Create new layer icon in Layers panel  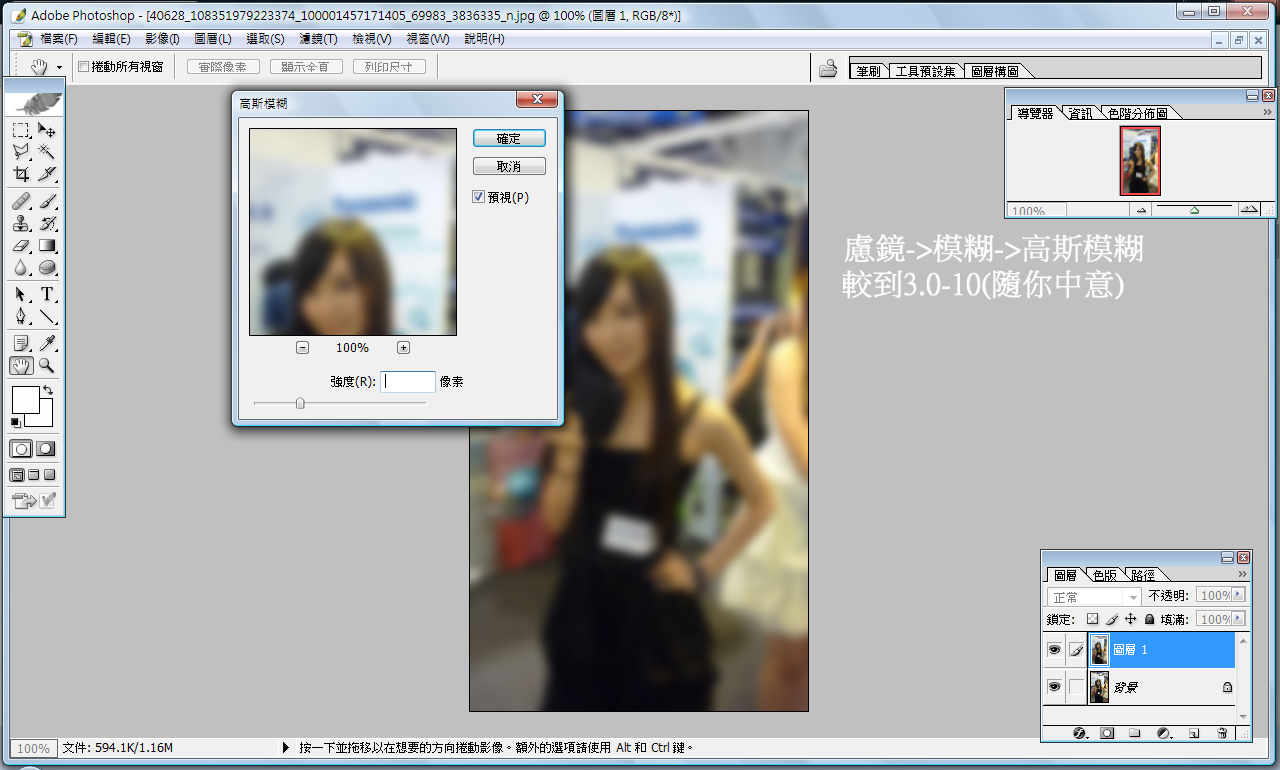(1193, 733)
